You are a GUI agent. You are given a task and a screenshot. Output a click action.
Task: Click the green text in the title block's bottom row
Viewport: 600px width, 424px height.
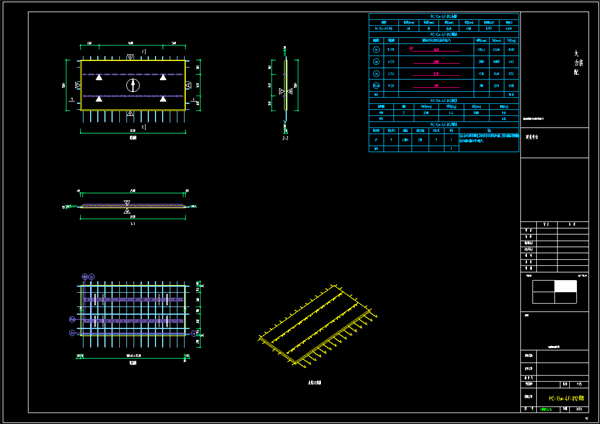click(546, 409)
